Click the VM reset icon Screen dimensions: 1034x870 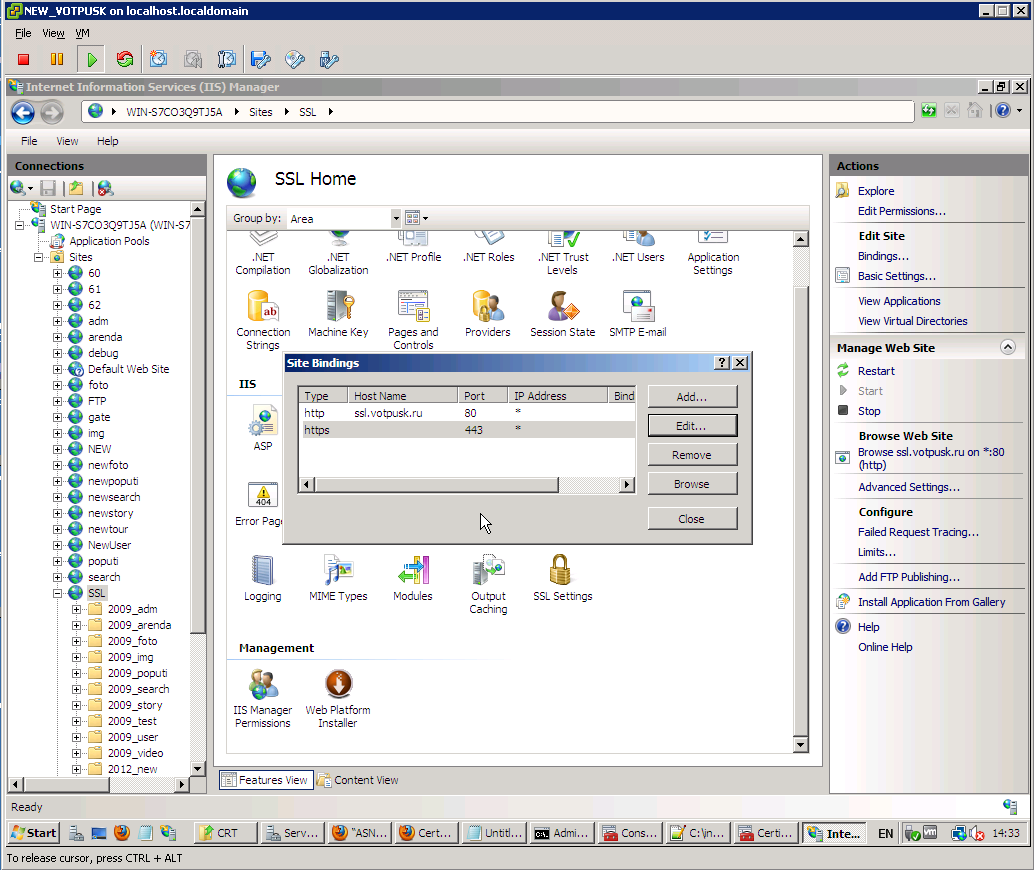(x=125, y=59)
